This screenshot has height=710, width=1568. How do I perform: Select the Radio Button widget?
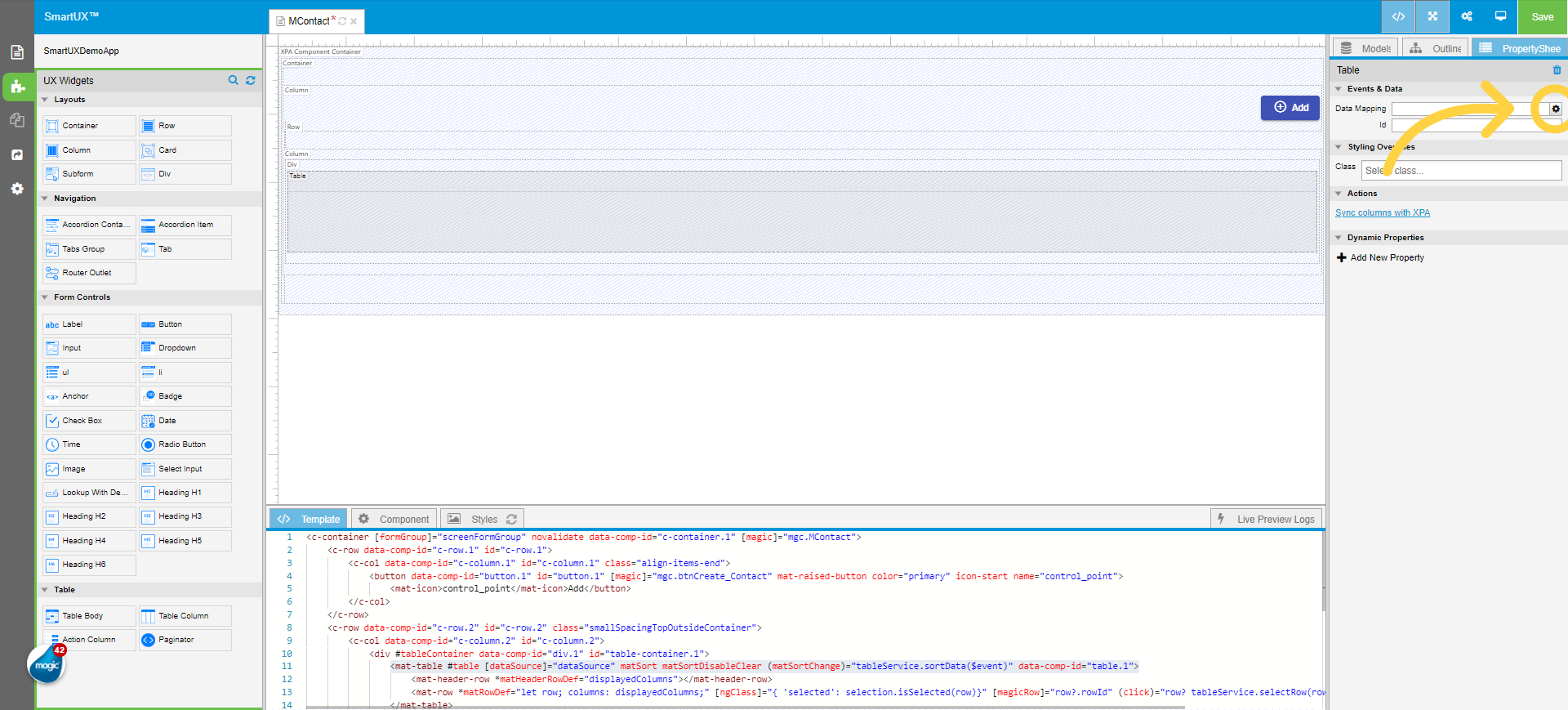point(185,444)
